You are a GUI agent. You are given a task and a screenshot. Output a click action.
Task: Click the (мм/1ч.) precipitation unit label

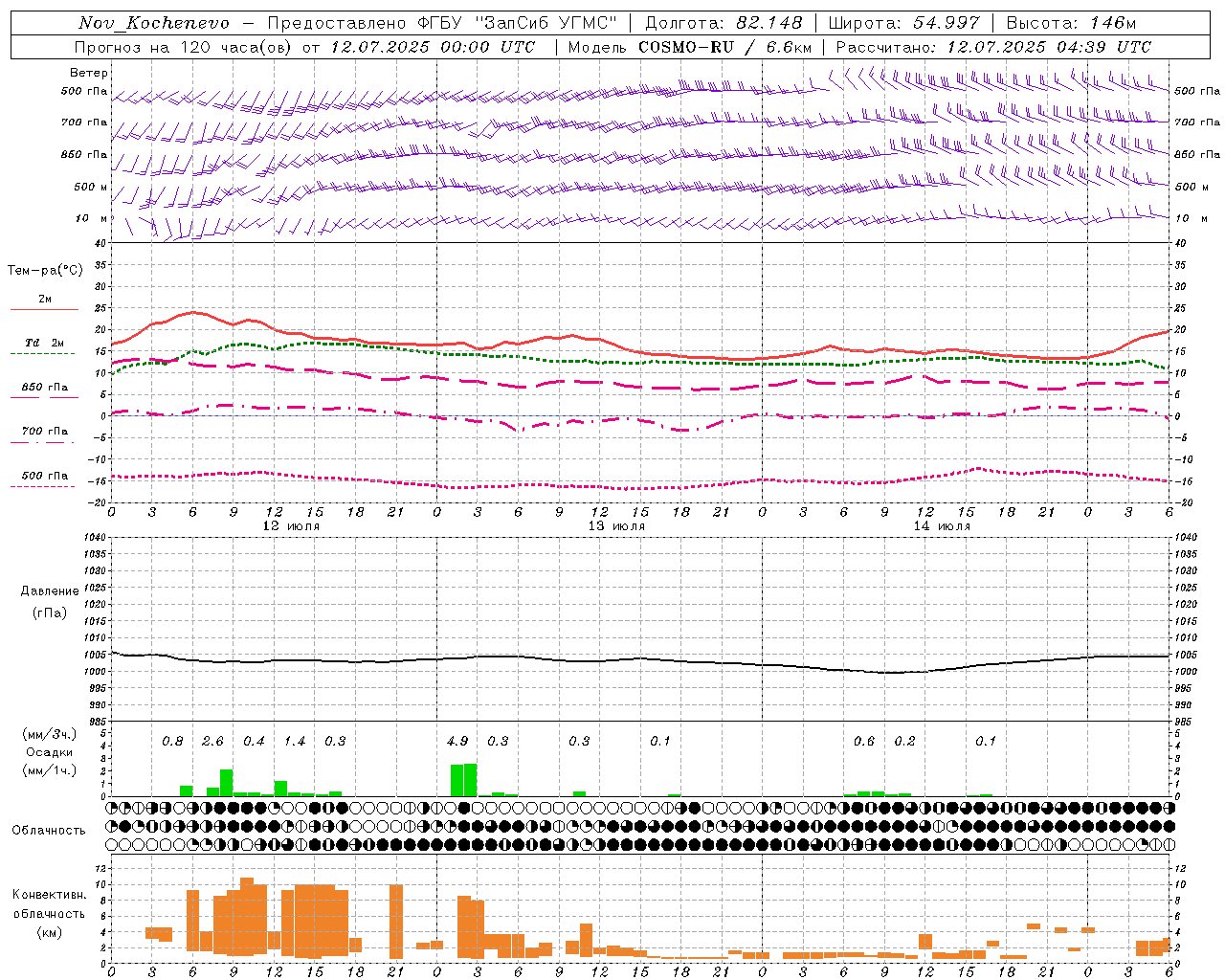click(x=50, y=769)
